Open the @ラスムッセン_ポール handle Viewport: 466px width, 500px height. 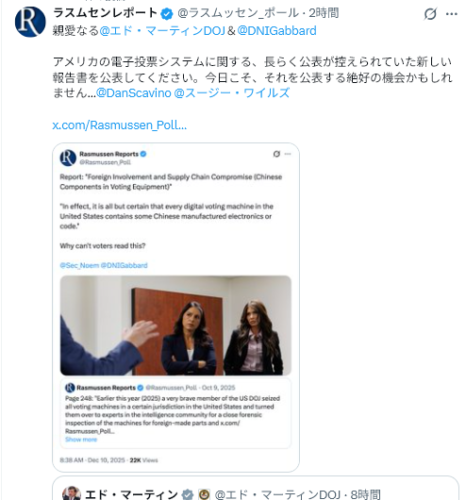point(238,13)
